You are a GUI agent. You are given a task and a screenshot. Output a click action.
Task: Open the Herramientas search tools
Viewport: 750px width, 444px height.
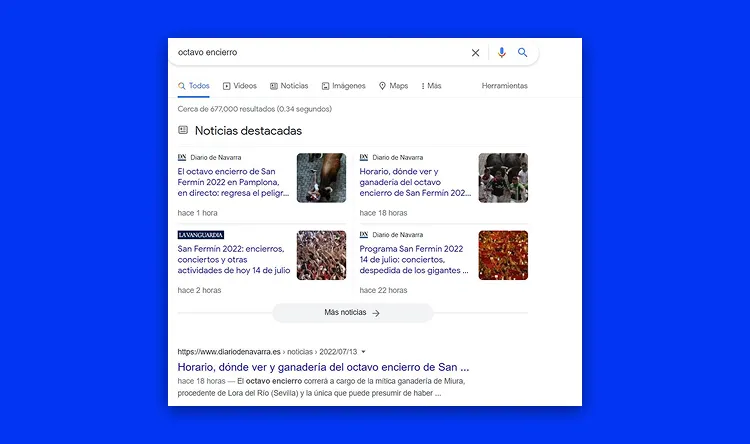[504, 86]
